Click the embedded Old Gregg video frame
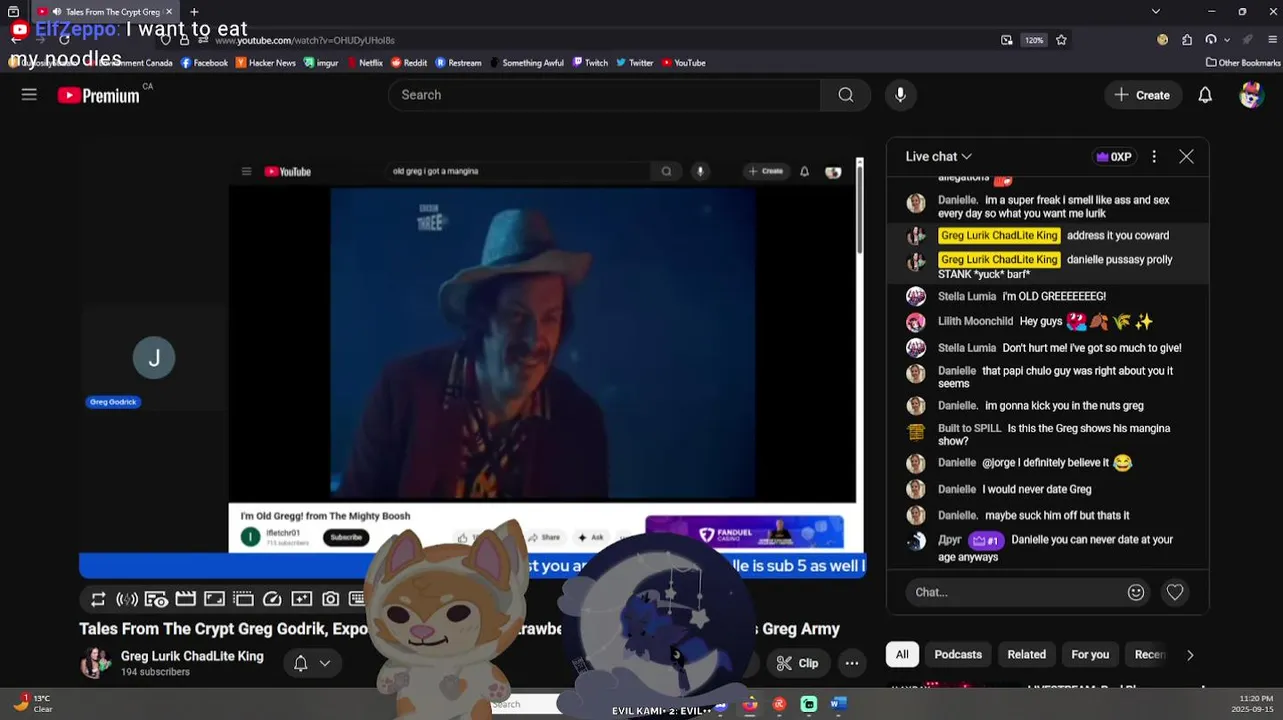 (543, 343)
